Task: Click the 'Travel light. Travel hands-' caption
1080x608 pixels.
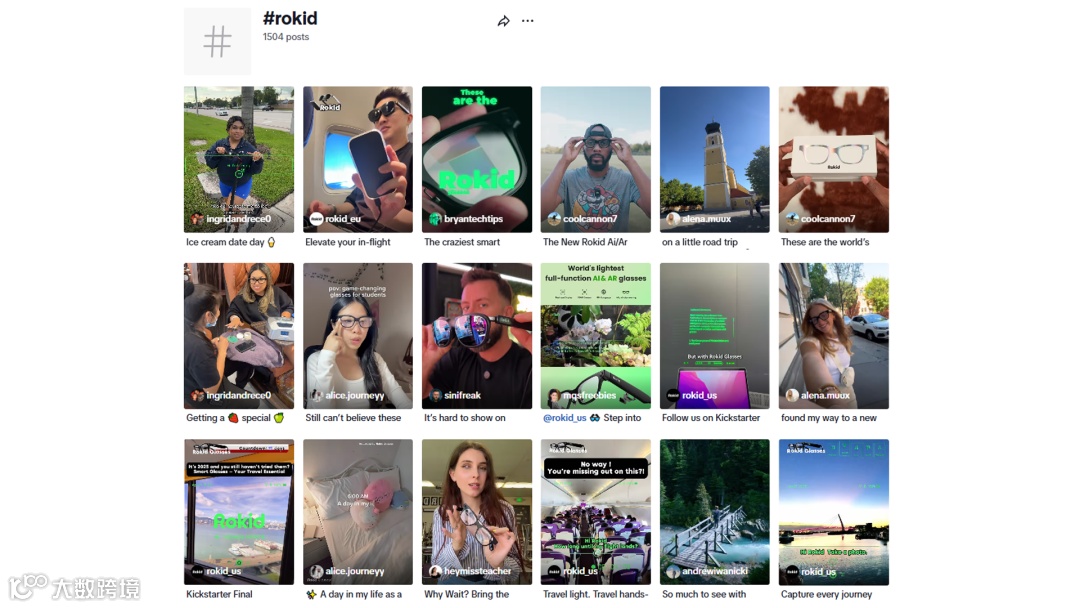Action: tap(595, 594)
